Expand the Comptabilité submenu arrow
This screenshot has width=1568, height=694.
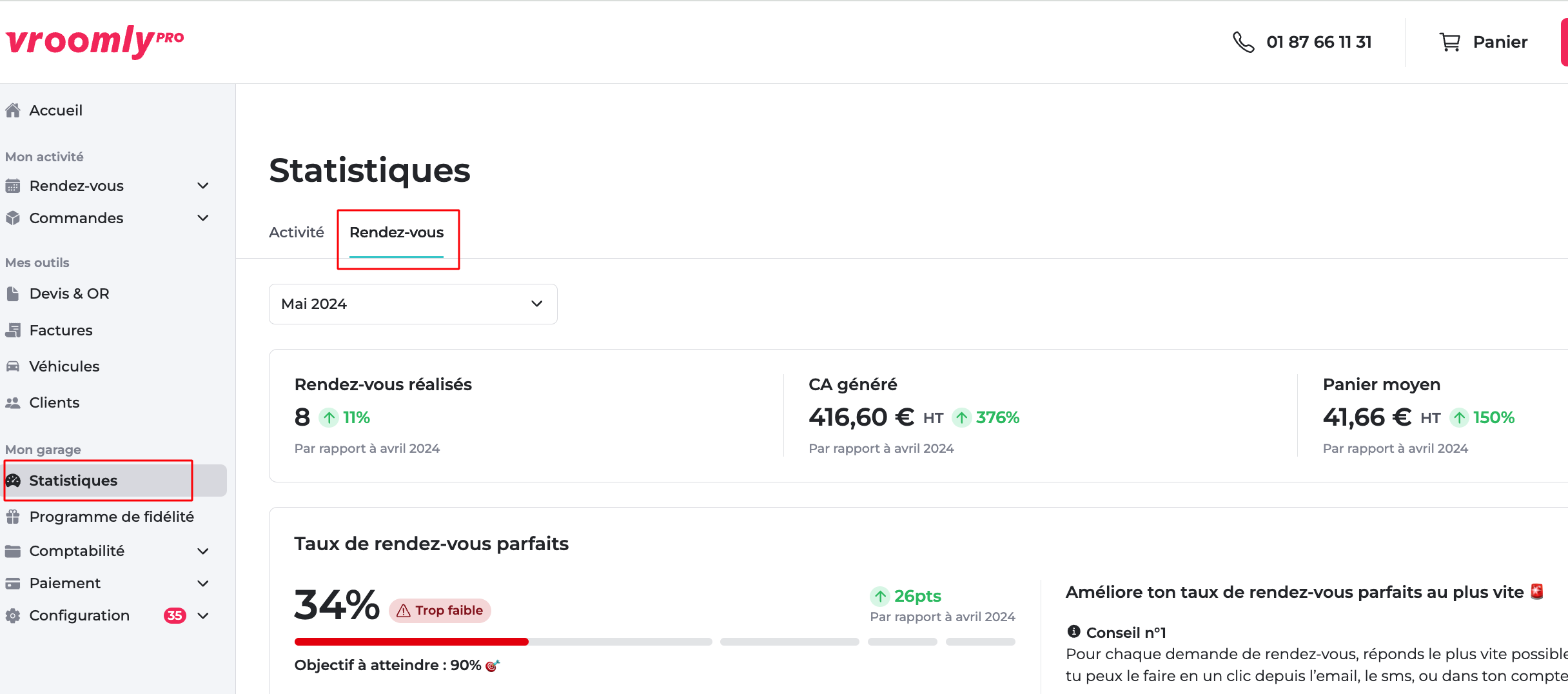(x=203, y=551)
